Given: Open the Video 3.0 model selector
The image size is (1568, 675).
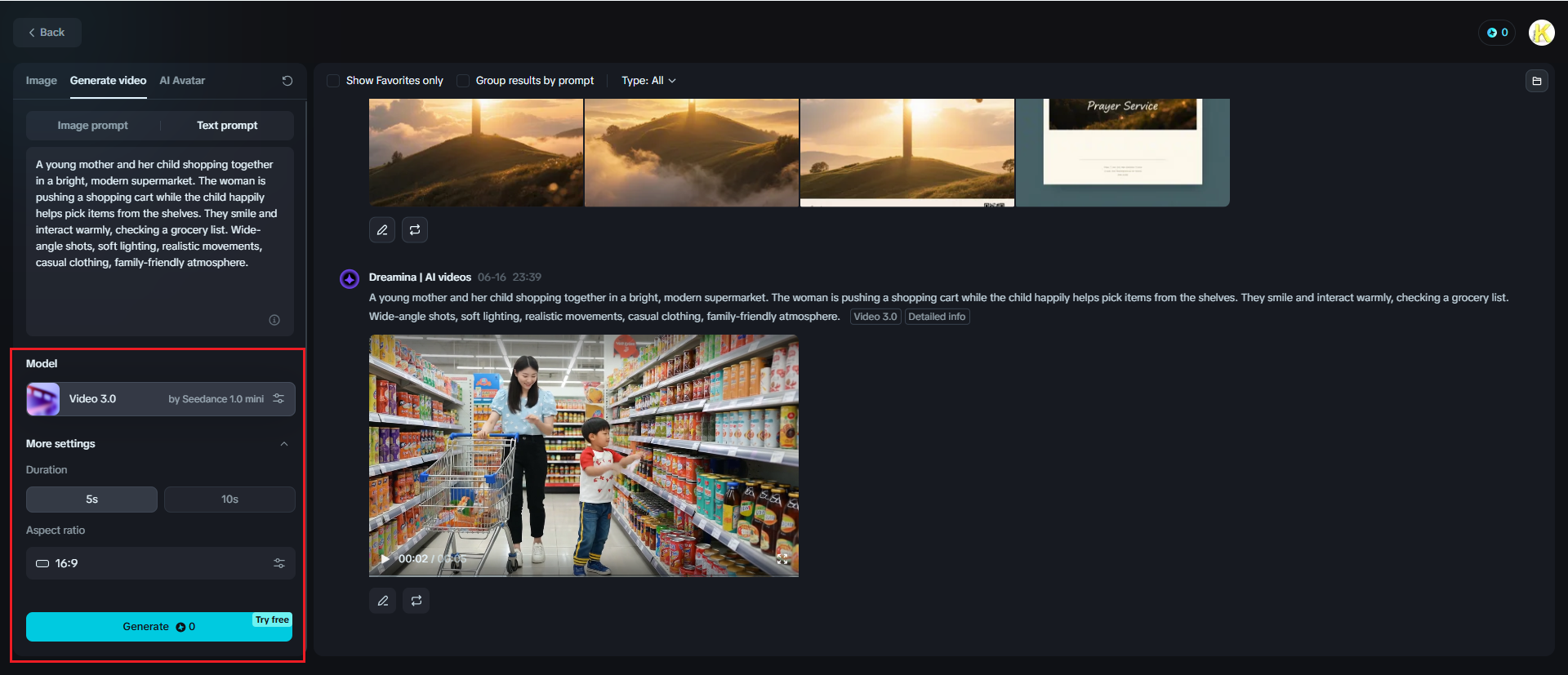Looking at the screenshot, I should (160, 399).
